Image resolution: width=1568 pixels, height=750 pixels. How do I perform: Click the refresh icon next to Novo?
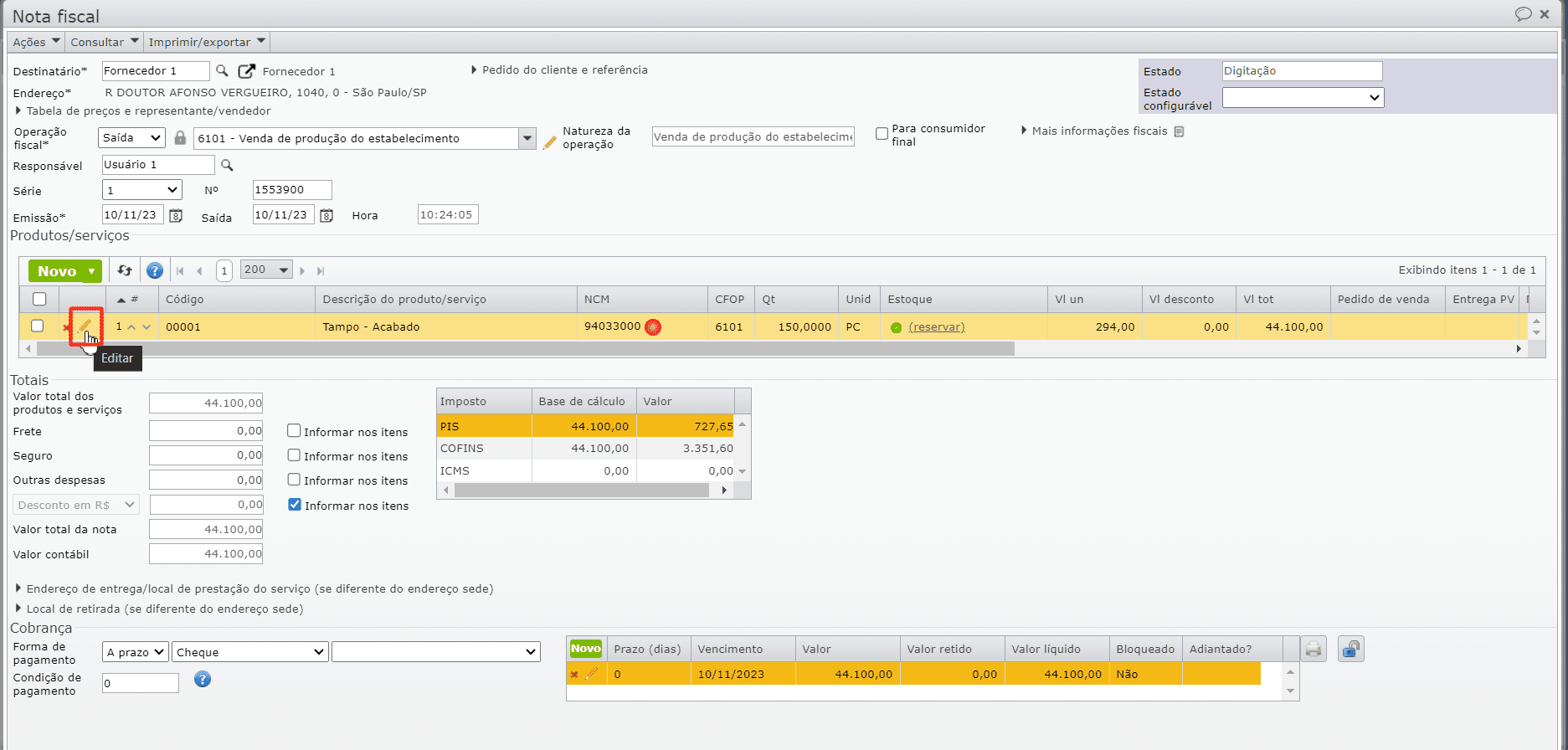click(x=125, y=270)
